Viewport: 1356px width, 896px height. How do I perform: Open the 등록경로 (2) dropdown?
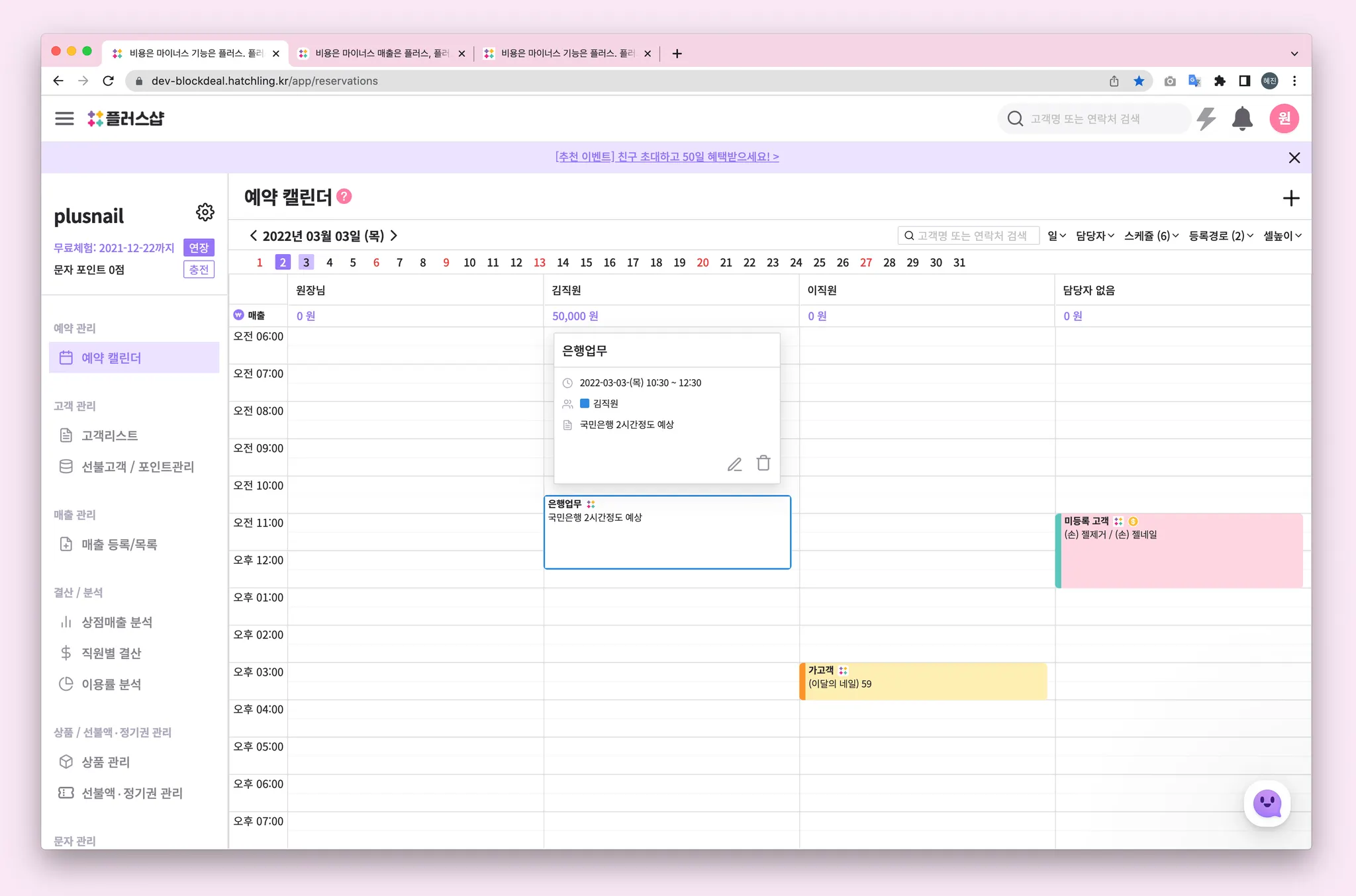click(1220, 236)
